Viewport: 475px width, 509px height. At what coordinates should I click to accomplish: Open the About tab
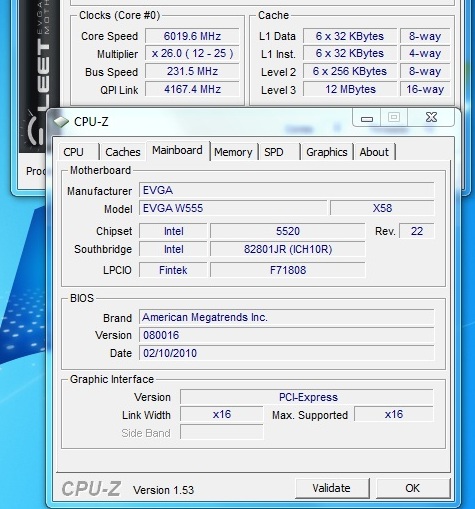coord(374,152)
